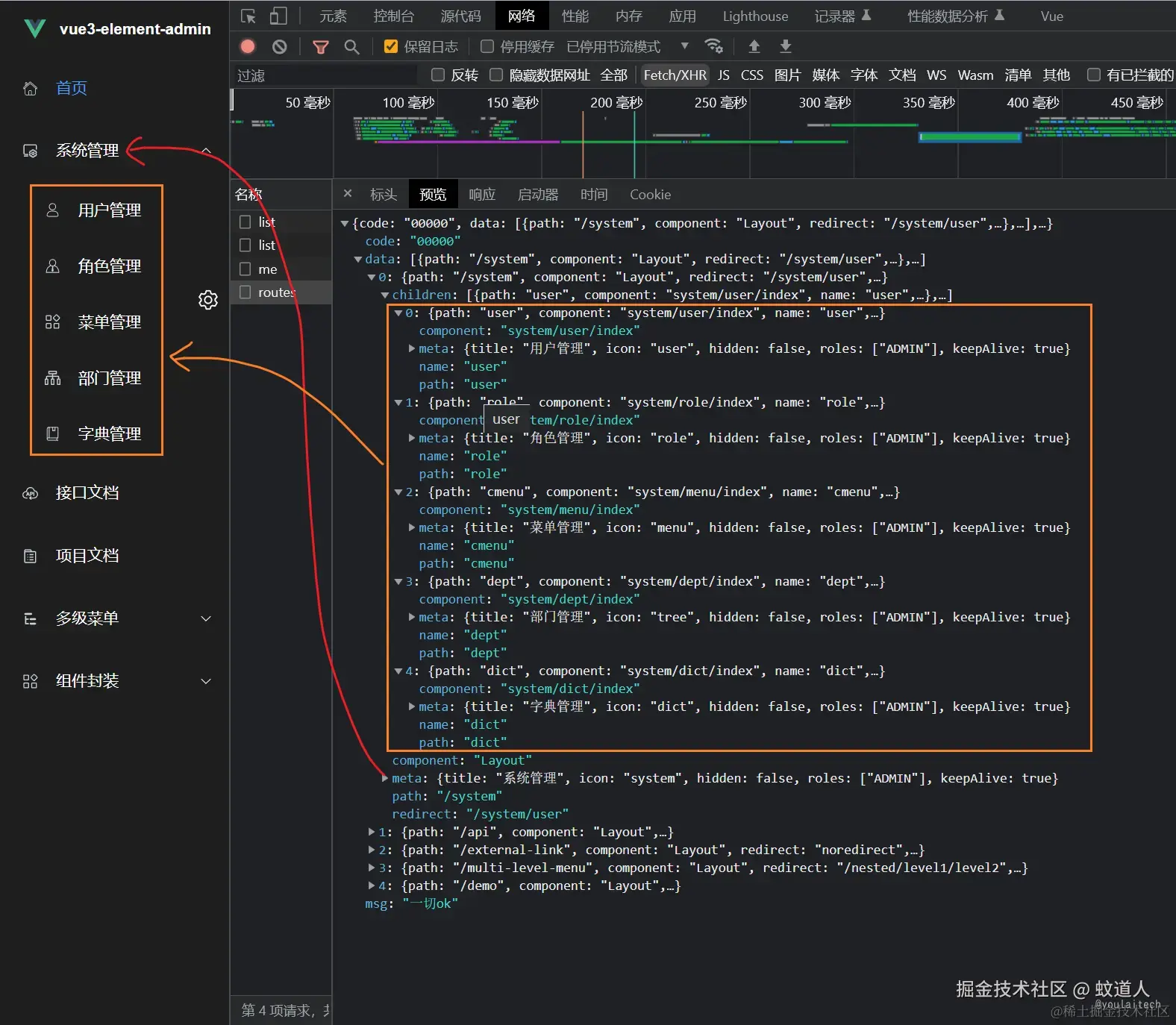Select the Fetch/XHR filter button
The image size is (1176, 1025).
[675, 75]
